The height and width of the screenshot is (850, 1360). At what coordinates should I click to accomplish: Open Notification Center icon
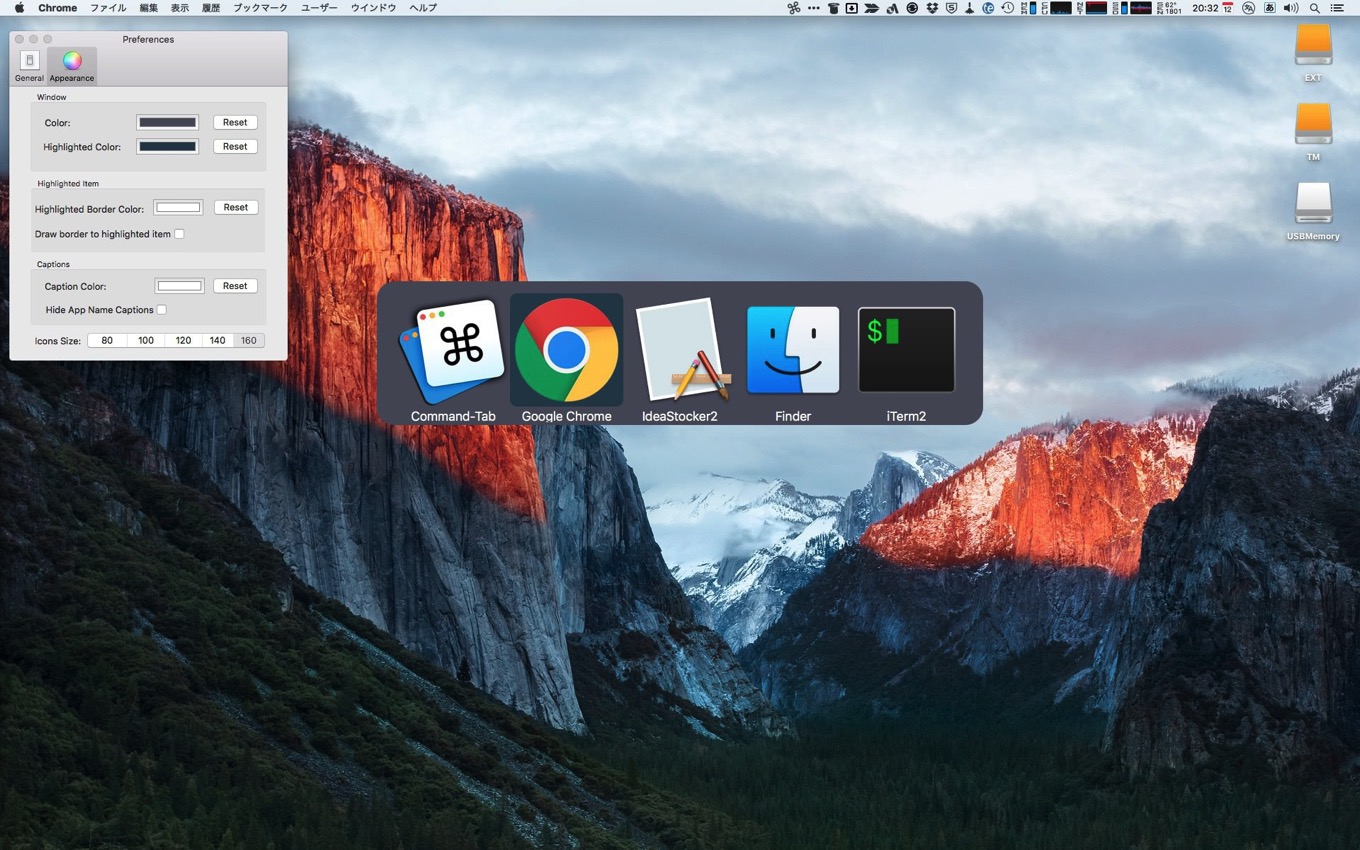pos(1337,8)
